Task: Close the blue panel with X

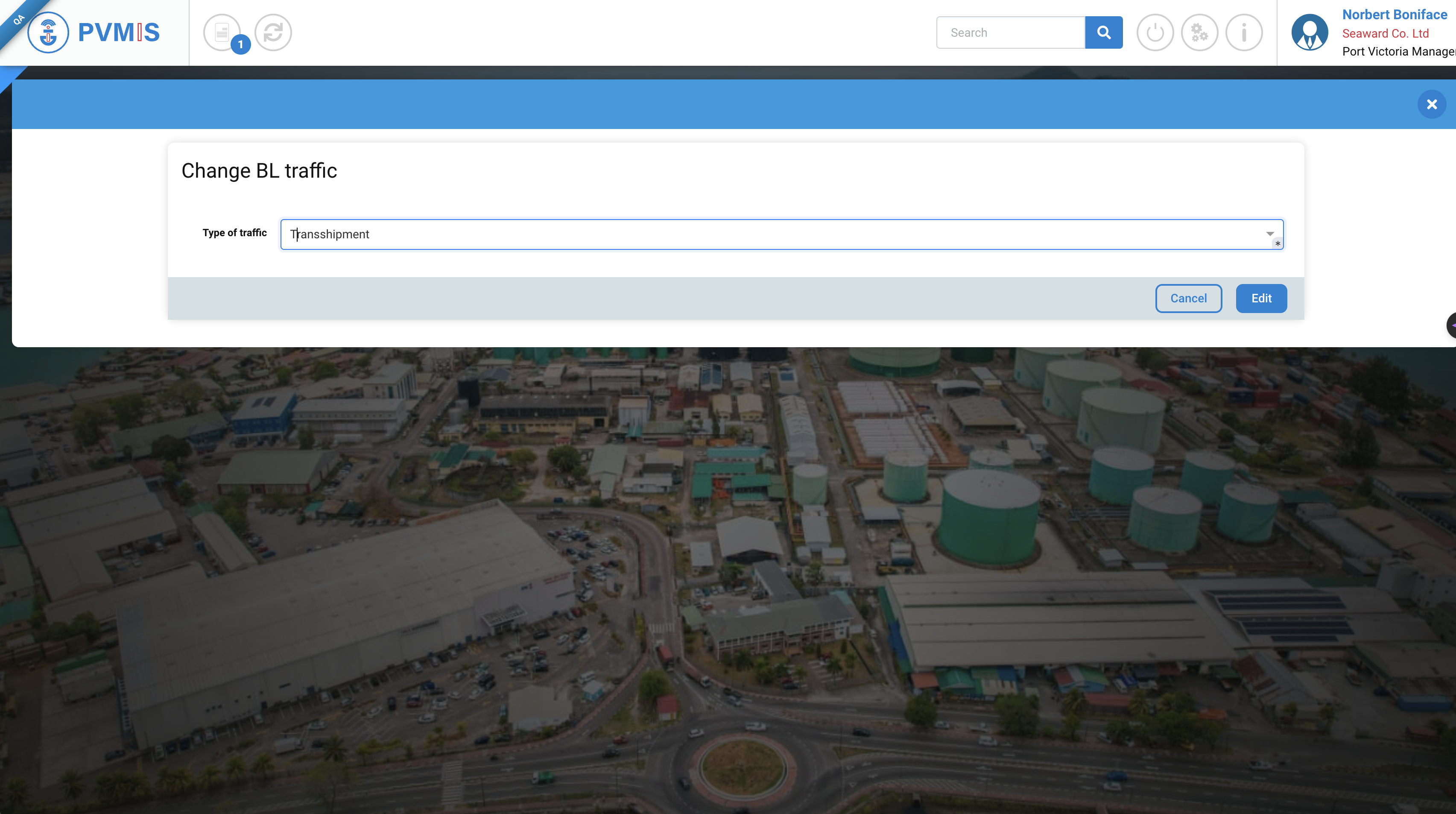Action: 1431,104
